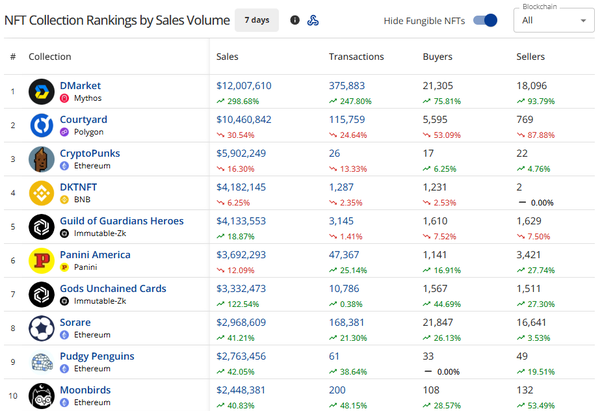Open the 7 days time period selector
Viewport: 600px width, 411px height.
pyautogui.click(x=257, y=20)
